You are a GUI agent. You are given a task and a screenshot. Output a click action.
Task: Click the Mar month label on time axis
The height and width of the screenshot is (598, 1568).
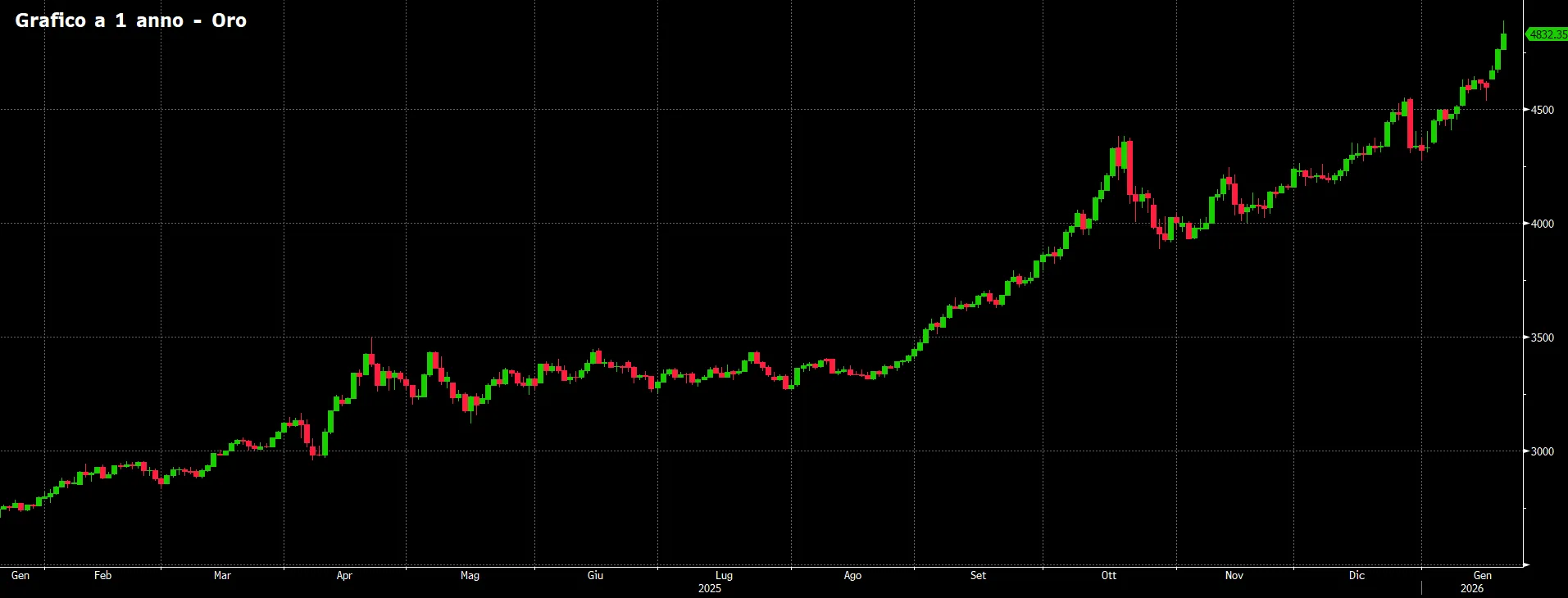tap(222, 575)
